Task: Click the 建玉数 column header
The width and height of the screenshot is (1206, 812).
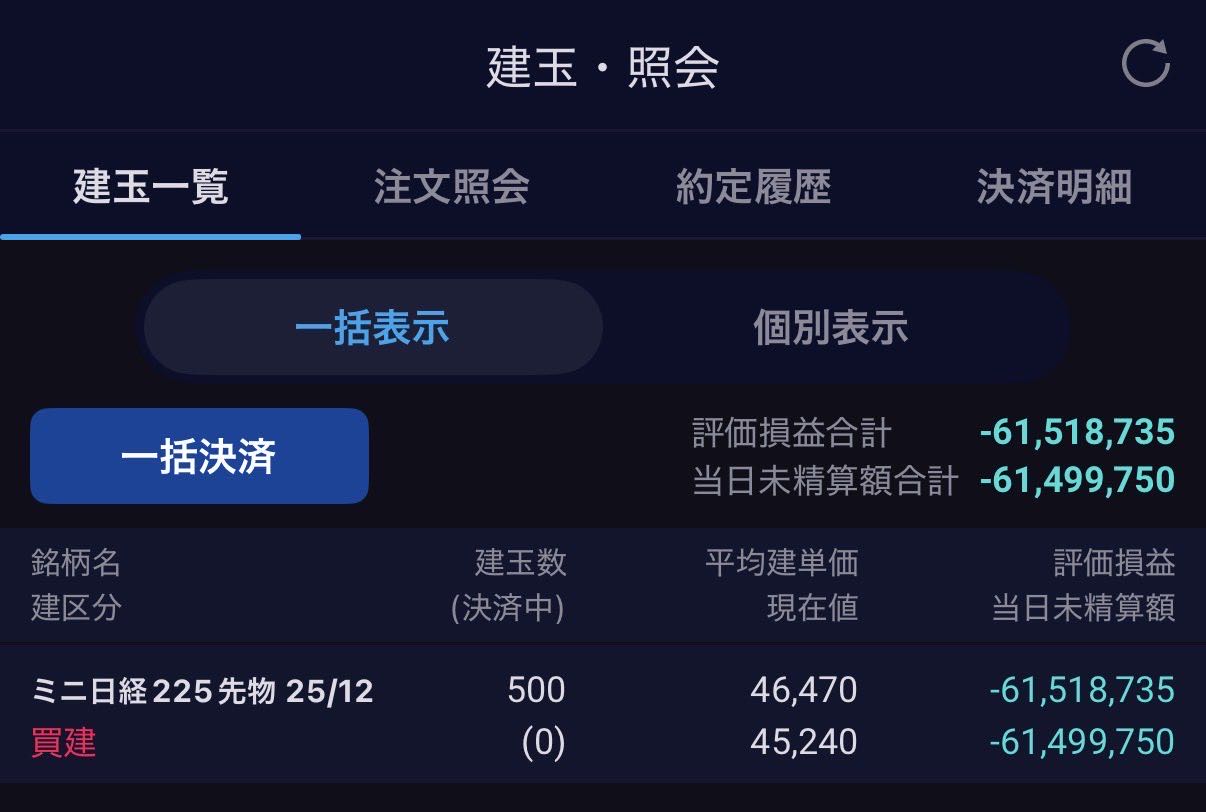Action: pyautogui.click(x=520, y=563)
